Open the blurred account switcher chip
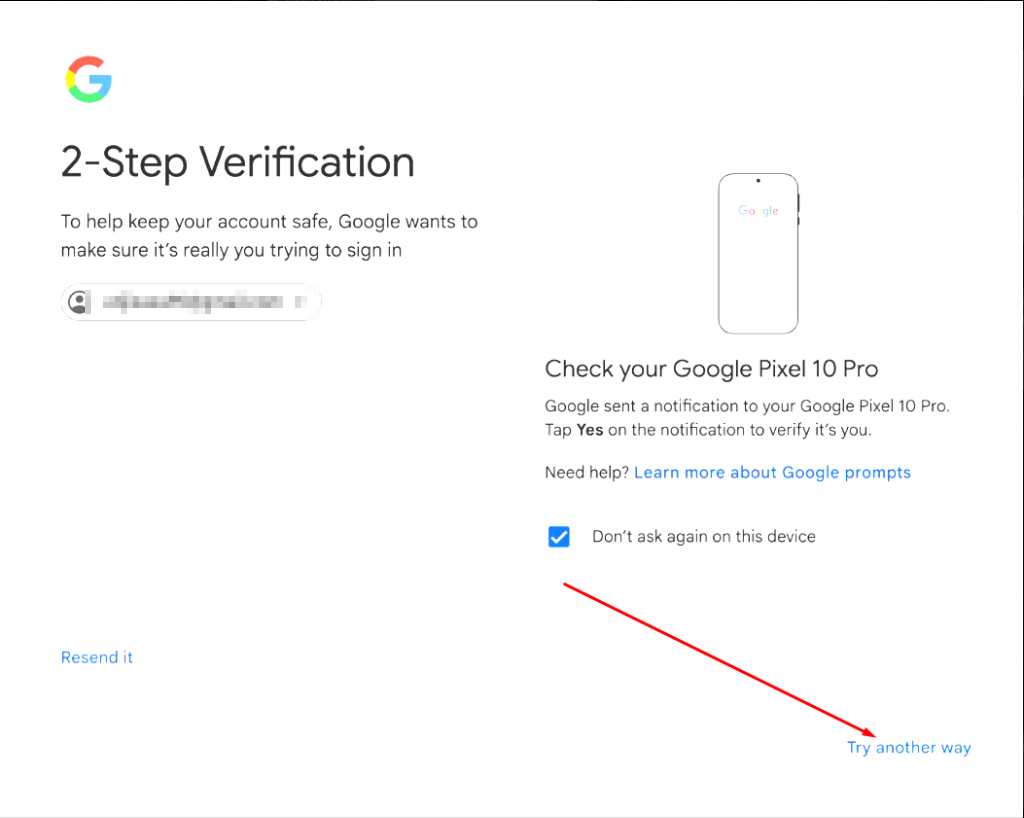The image size is (1024, 818). coord(191,302)
